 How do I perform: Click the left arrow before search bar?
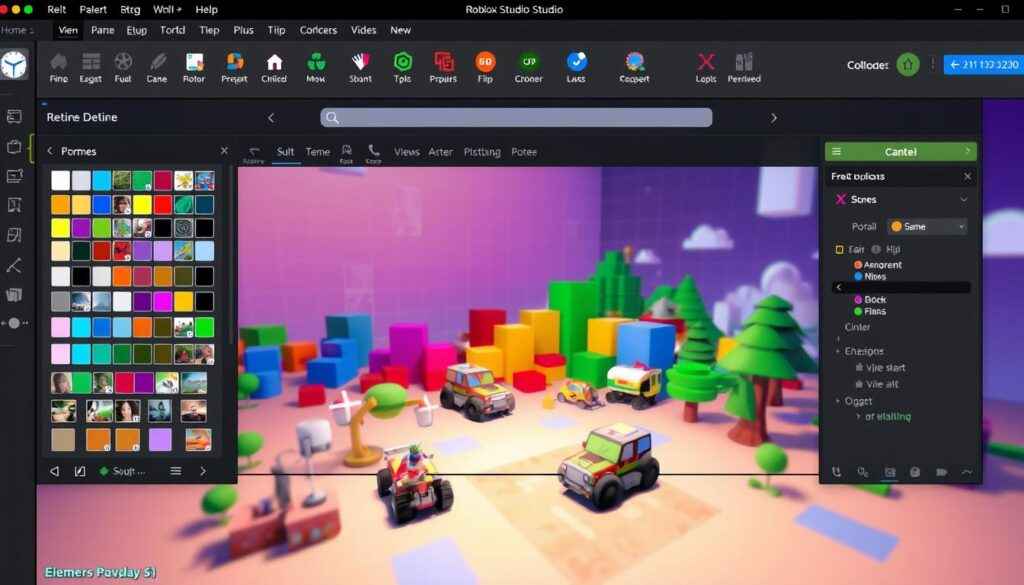(271, 118)
